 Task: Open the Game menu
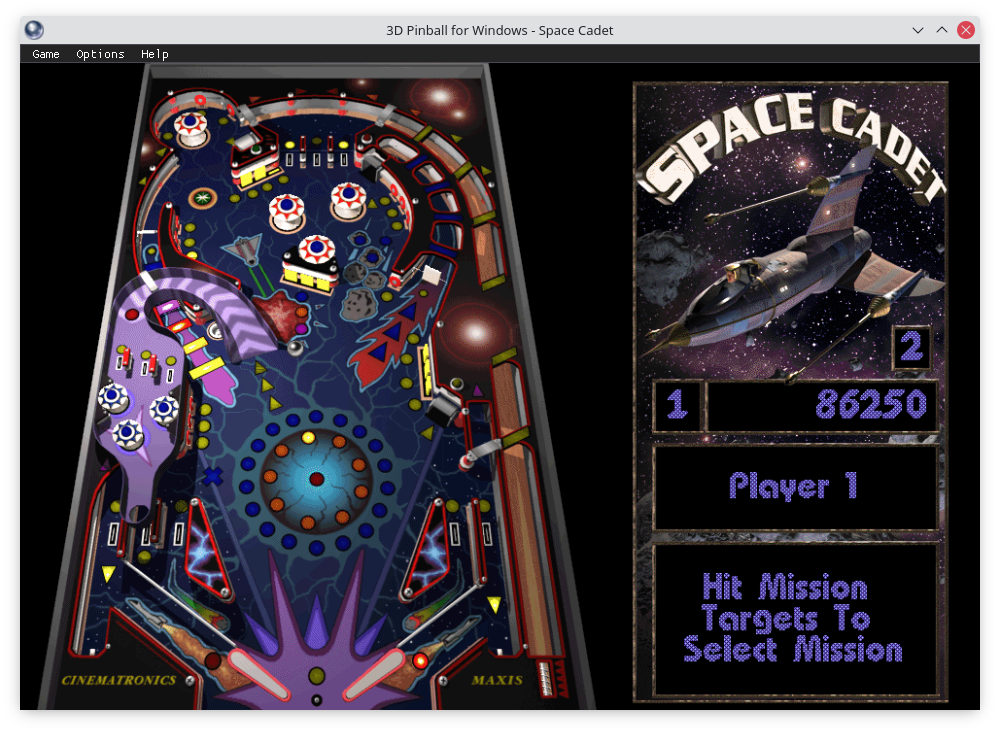click(46, 54)
